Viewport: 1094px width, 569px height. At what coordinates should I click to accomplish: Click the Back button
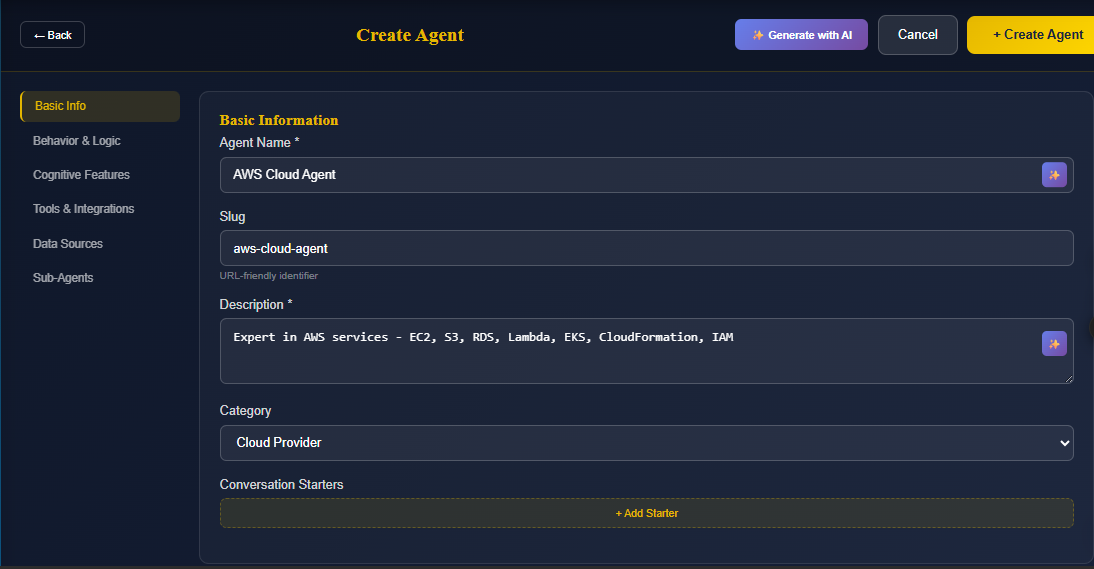(x=52, y=35)
